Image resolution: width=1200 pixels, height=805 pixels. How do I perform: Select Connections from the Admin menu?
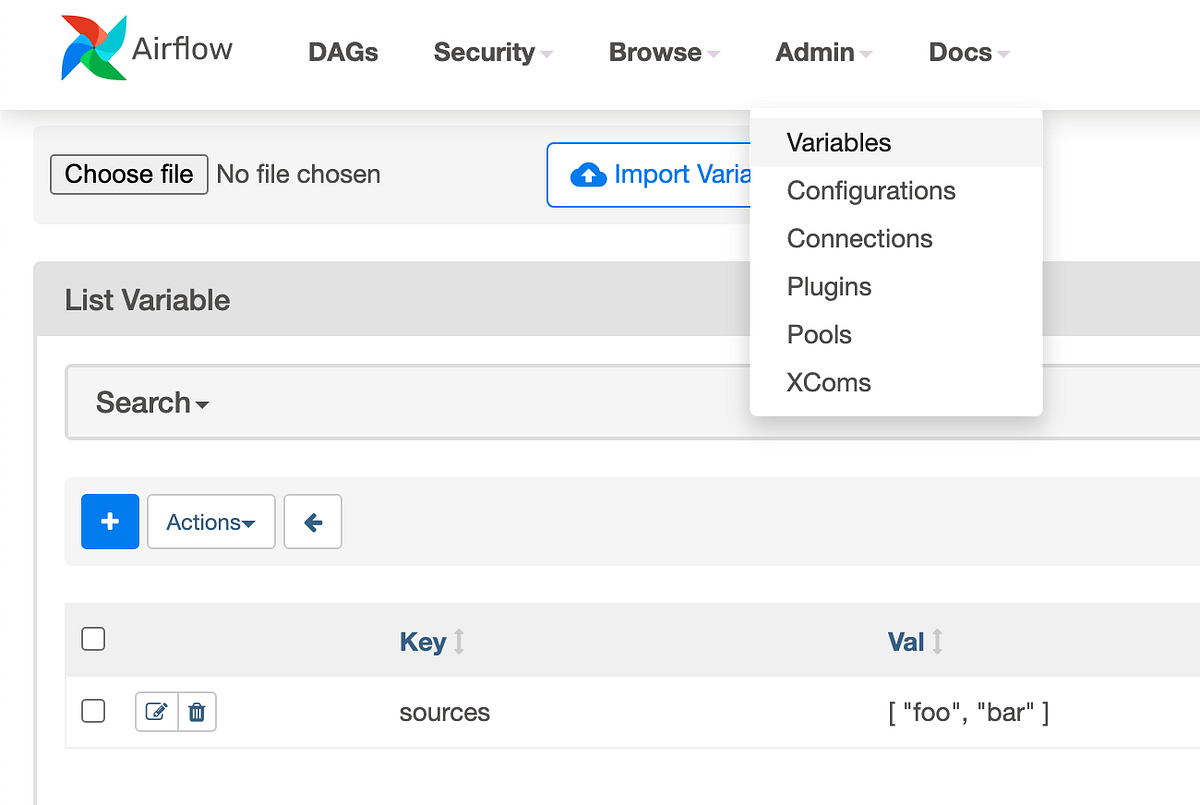pos(859,238)
